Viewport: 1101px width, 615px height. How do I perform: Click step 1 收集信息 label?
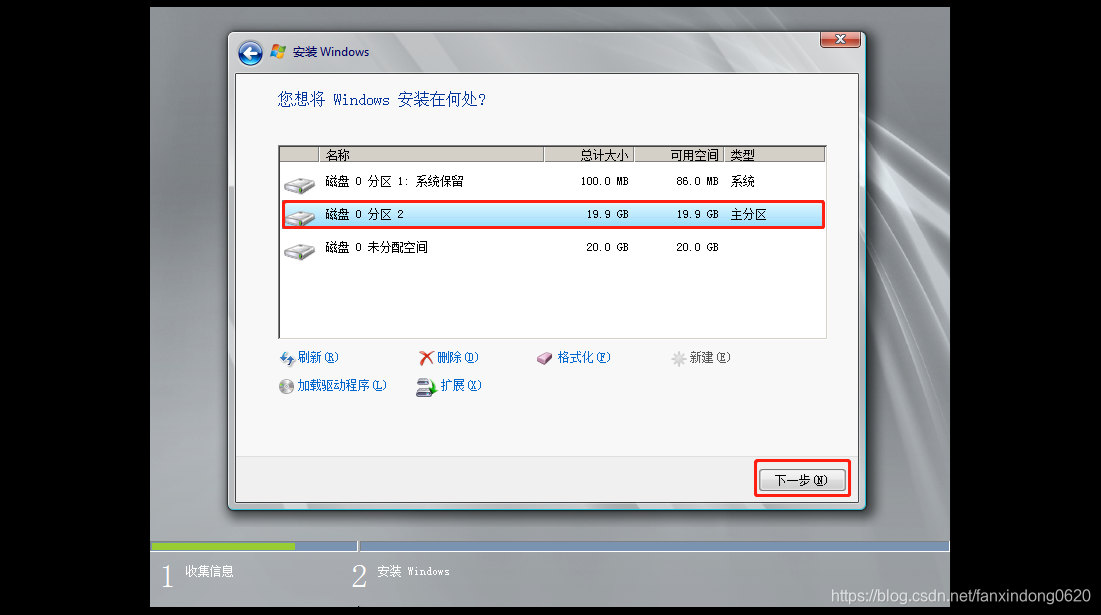click(209, 571)
